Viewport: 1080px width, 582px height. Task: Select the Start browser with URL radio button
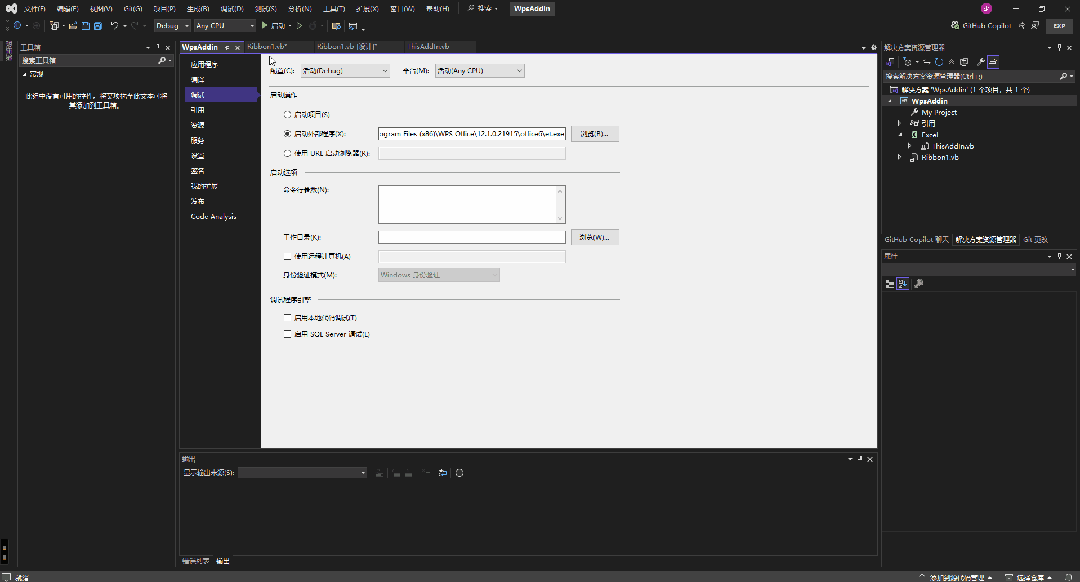pos(287,153)
